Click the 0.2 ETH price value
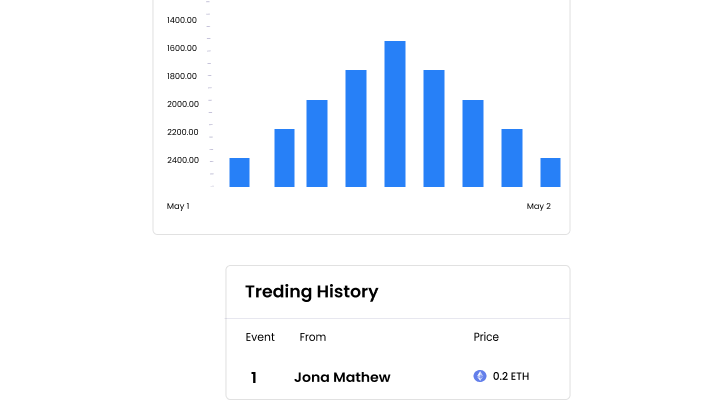This screenshot has width=723, height=400. point(511,376)
